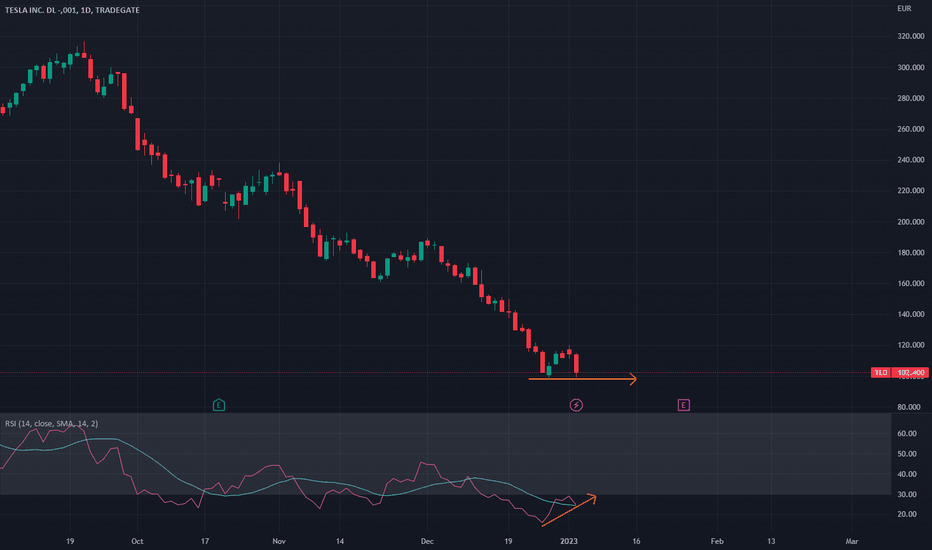Image resolution: width=932 pixels, height=550 pixels.
Task: Click the purple E earnings marker
Action: point(684,406)
